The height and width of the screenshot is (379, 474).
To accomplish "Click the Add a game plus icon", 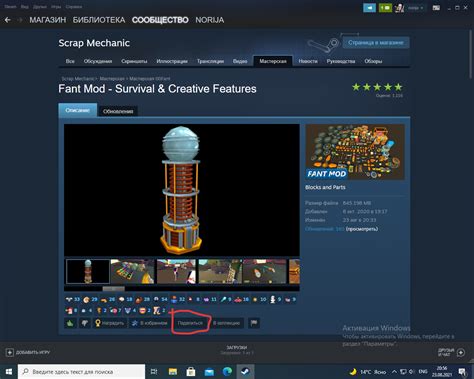I will [x=10, y=352].
